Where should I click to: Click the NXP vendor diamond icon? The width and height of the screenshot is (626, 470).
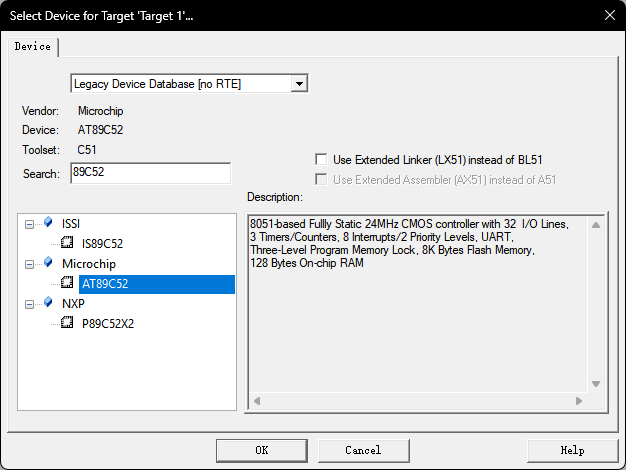48,303
